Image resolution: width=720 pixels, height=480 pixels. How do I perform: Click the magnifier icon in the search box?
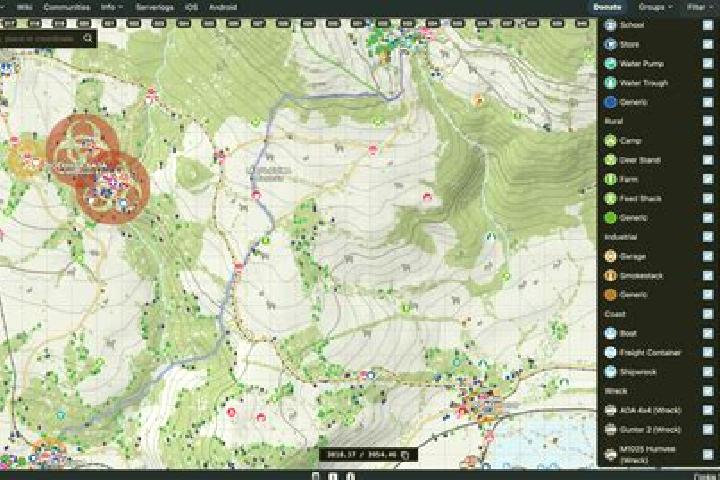tap(88, 39)
